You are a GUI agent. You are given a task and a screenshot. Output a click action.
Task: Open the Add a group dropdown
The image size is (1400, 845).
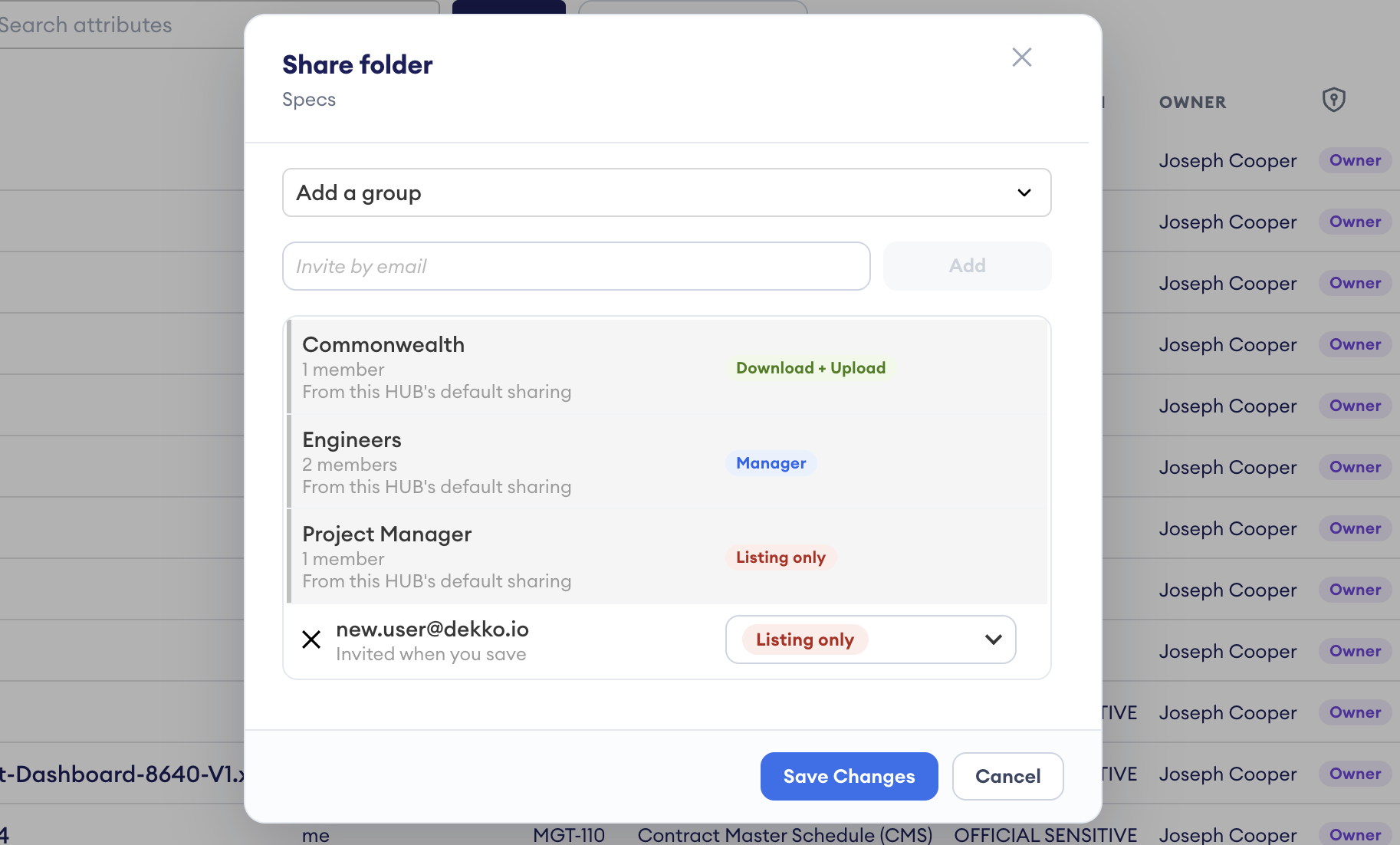(666, 192)
